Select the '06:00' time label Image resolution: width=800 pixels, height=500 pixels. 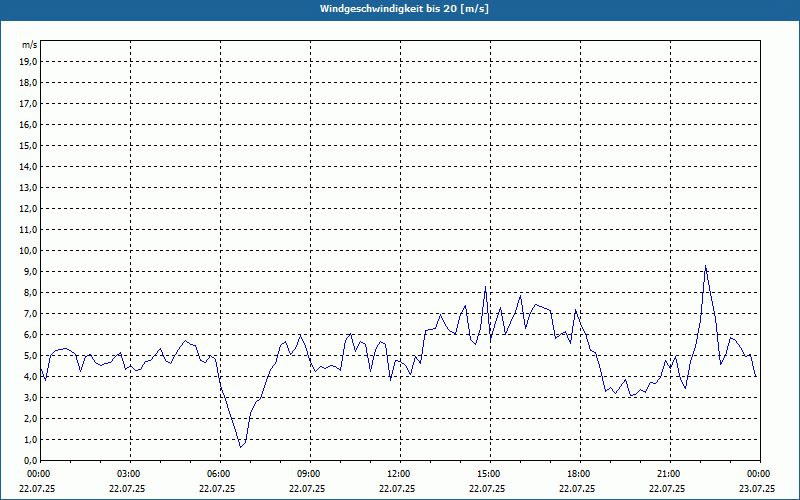(x=220, y=474)
